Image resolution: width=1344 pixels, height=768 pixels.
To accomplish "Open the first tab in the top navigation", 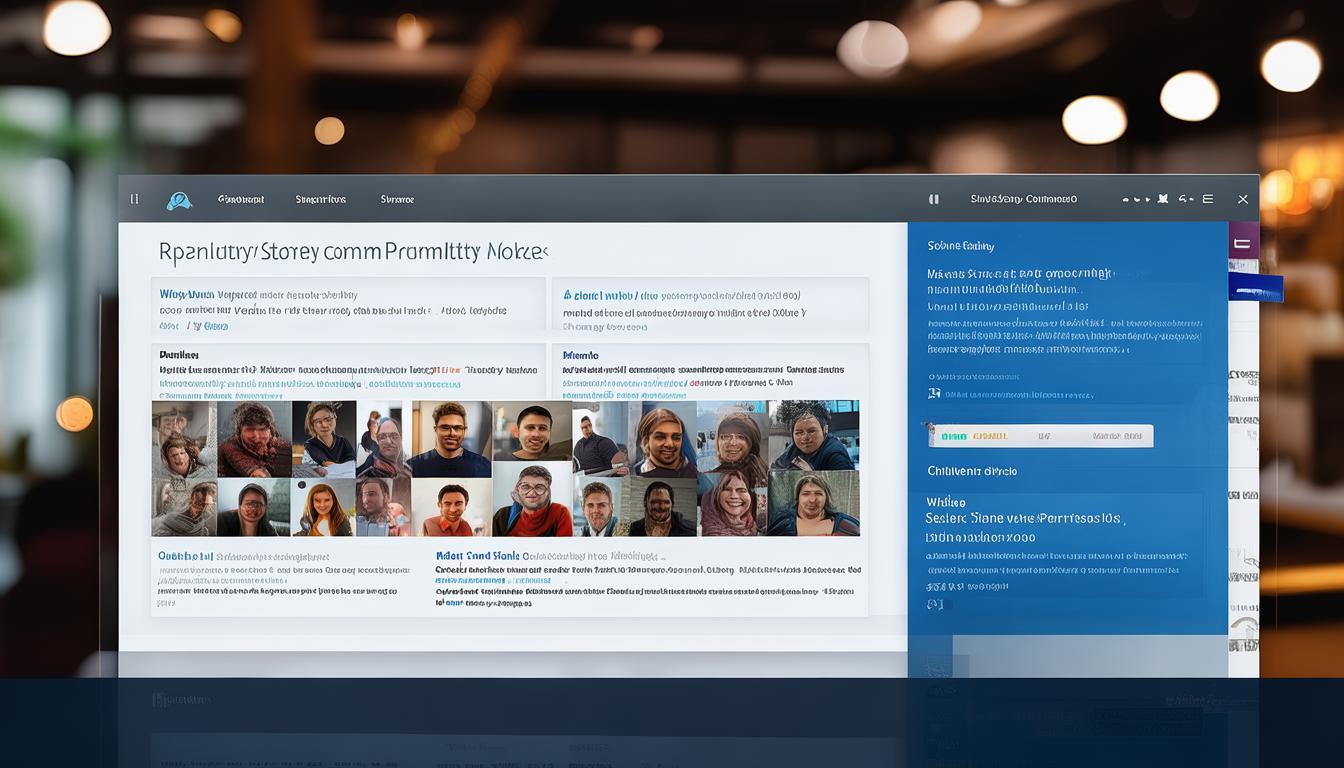I will pos(241,199).
